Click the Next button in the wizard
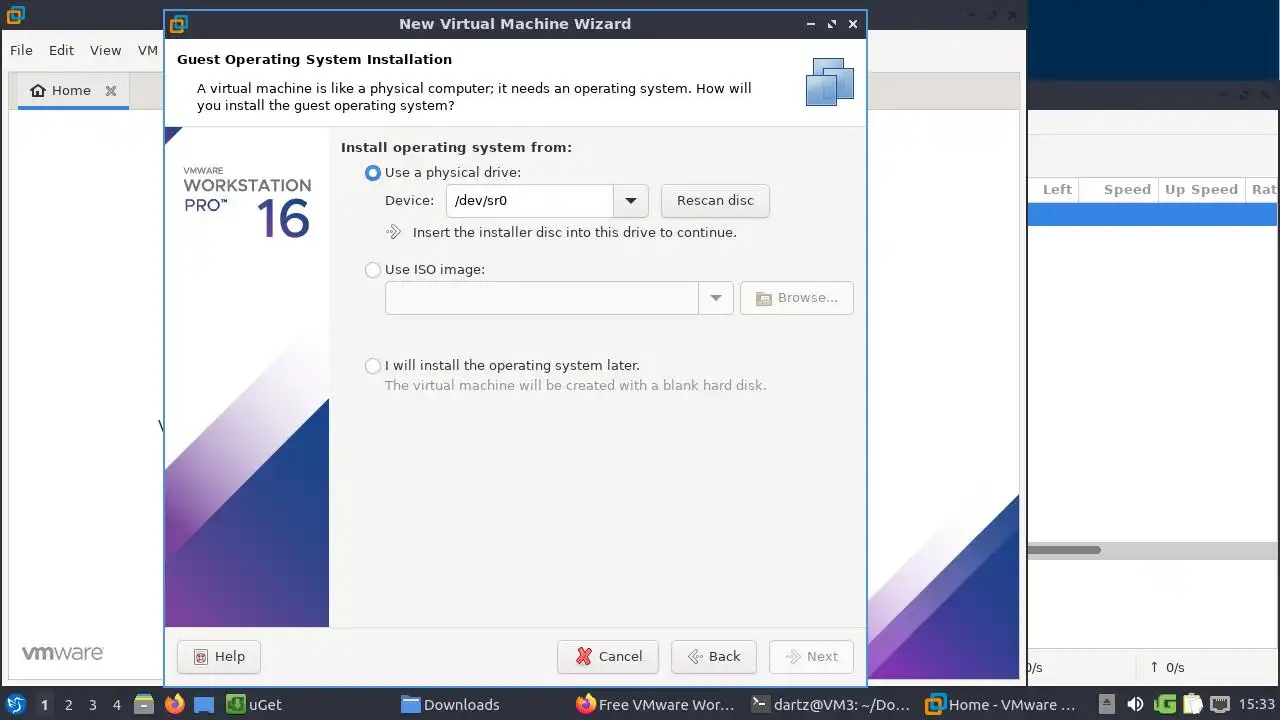Image resolution: width=1280 pixels, height=720 pixels. (x=811, y=657)
